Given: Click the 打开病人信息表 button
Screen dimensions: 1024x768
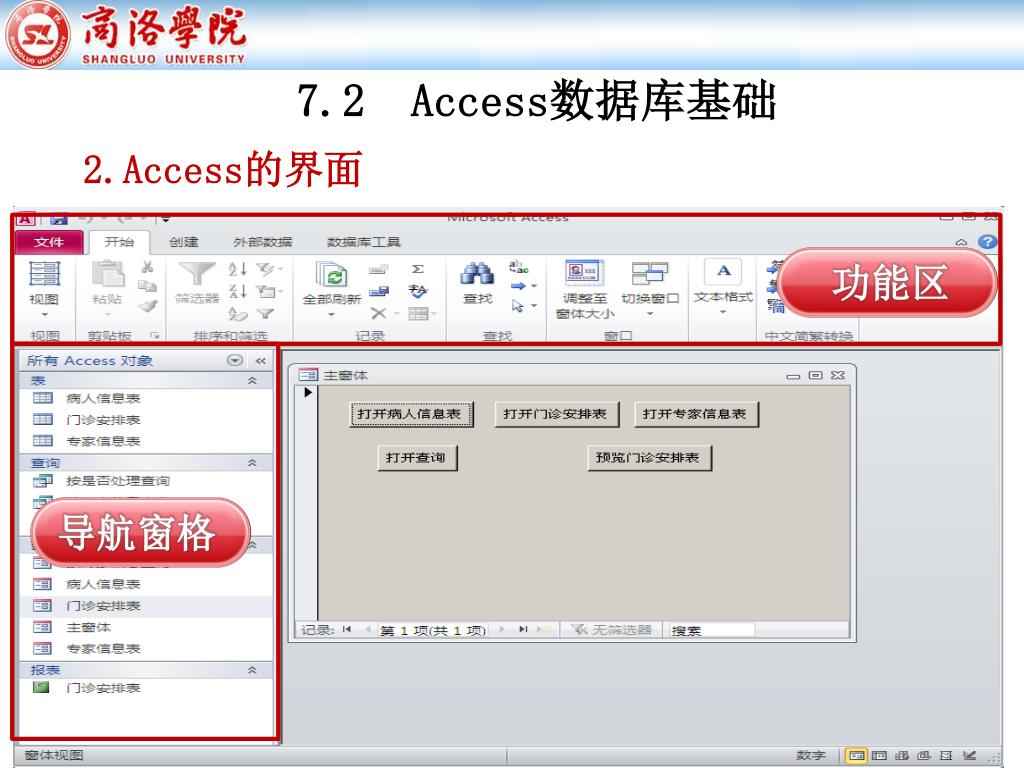Looking at the screenshot, I should 411,414.
